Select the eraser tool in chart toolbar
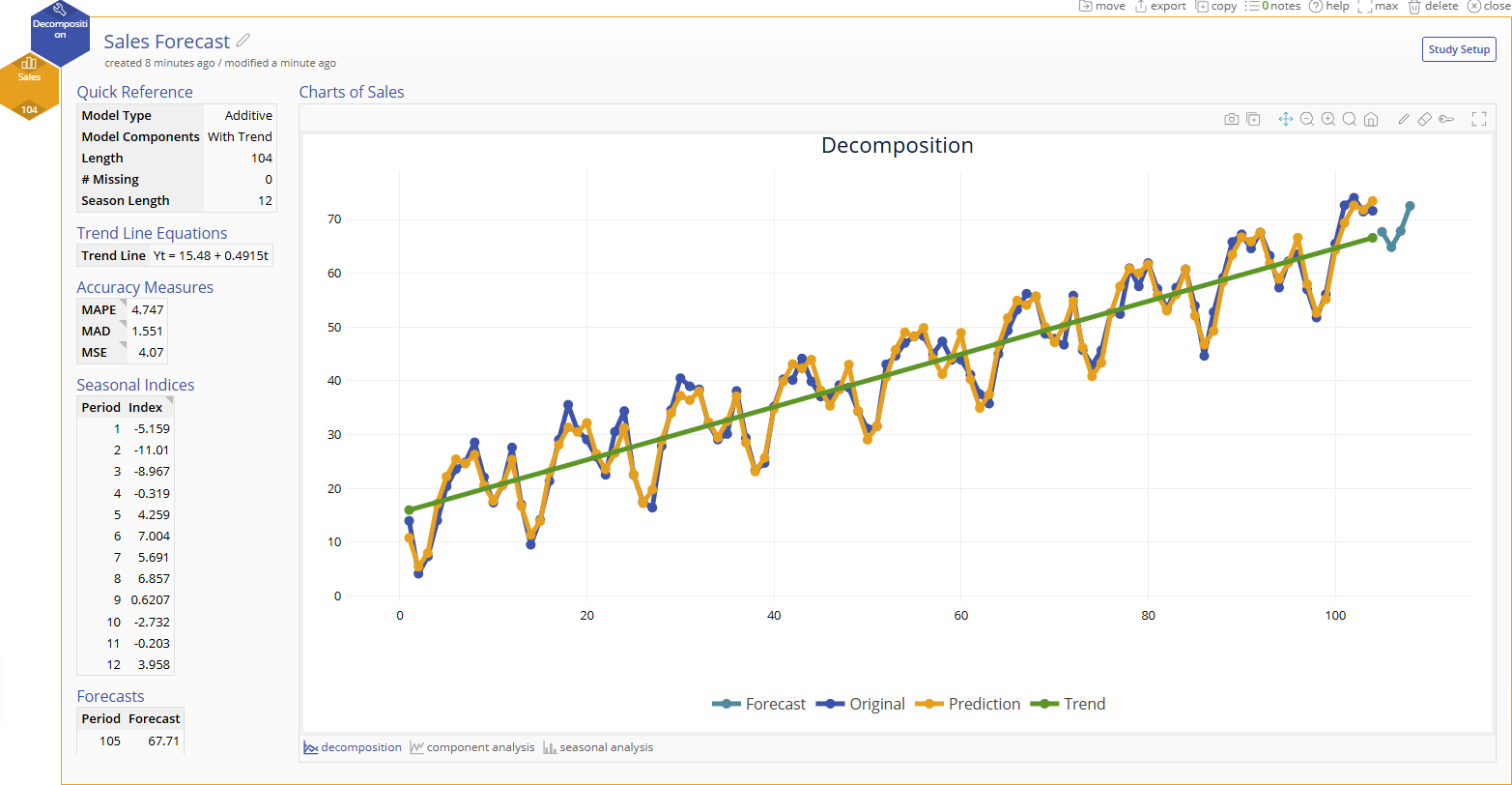The height and width of the screenshot is (785, 1512). click(x=1424, y=119)
